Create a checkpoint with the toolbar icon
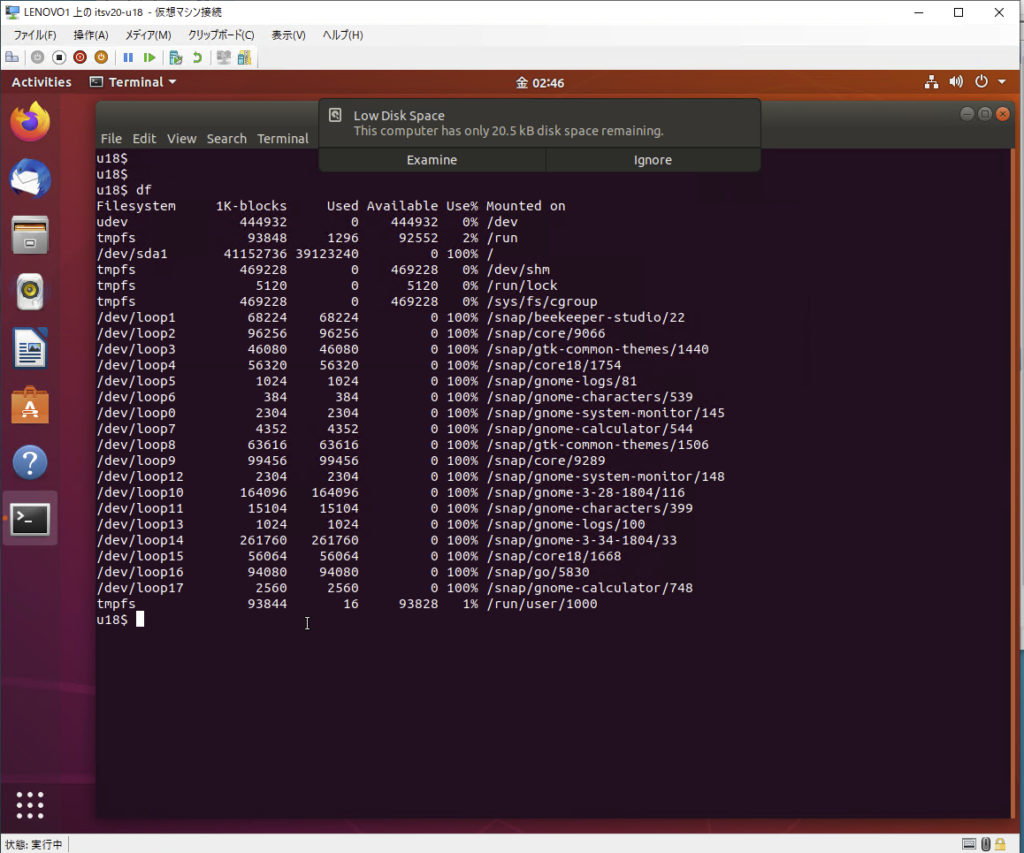This screenshot has width=1024, height=853. pos(176,58)
